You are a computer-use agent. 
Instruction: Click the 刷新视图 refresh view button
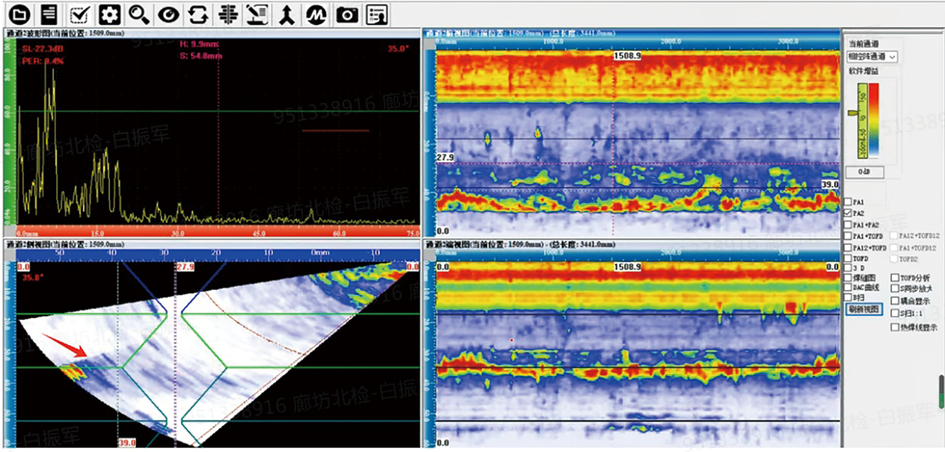862,309
